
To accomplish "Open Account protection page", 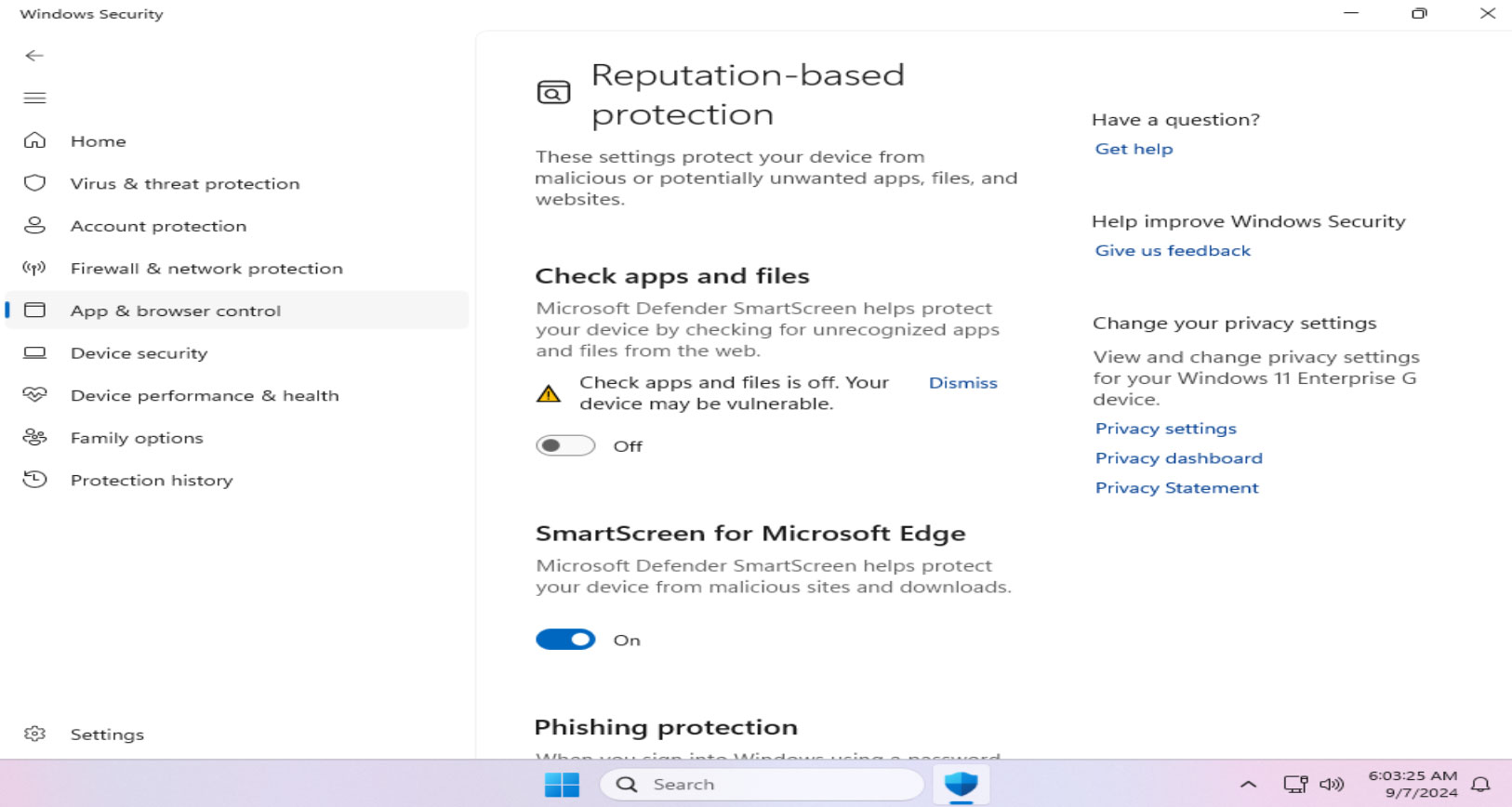I will pyautogui.click(x=237, y=225).
